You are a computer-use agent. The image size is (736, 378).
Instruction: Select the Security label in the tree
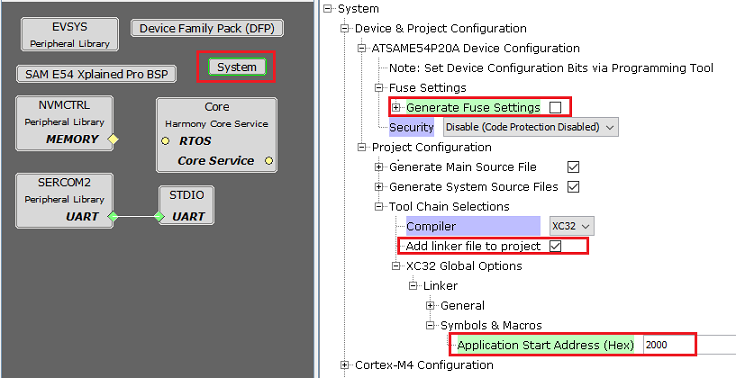click(411, 127)
